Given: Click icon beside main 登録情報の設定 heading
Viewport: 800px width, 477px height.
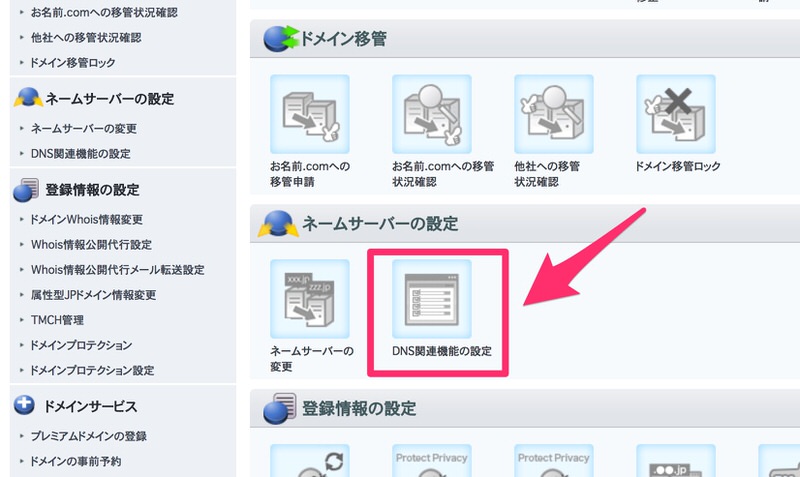Looking at the screenshot, I should tap(280, 408).
